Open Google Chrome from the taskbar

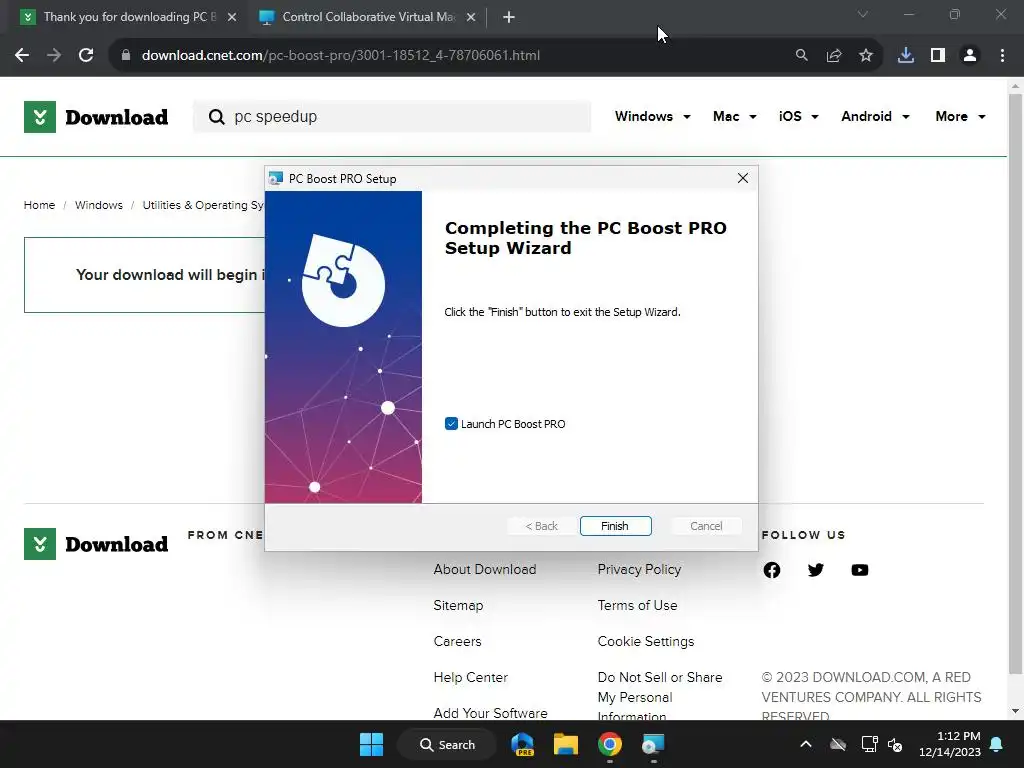pos(610,744)
